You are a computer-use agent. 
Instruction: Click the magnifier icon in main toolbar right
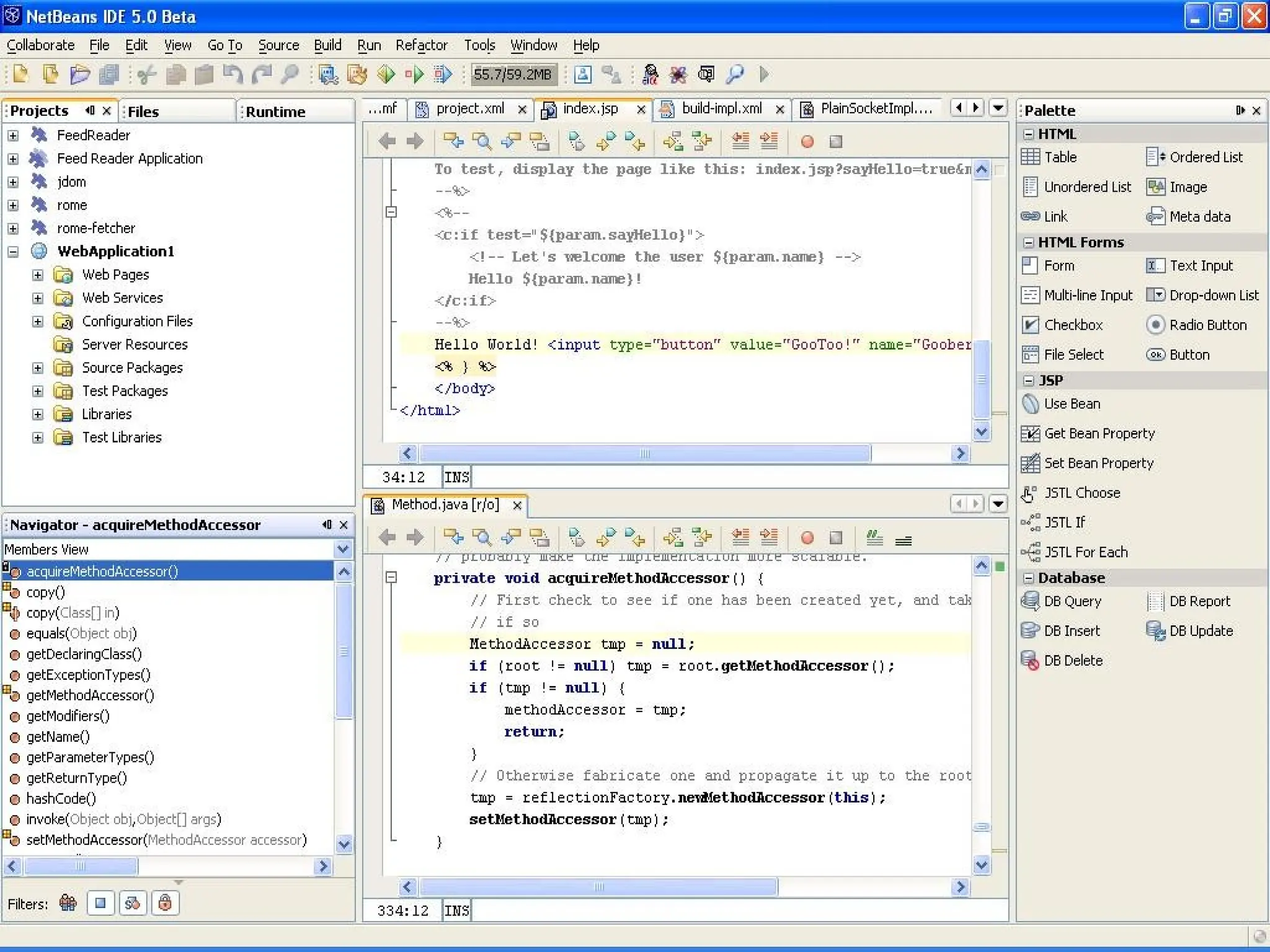735,75
